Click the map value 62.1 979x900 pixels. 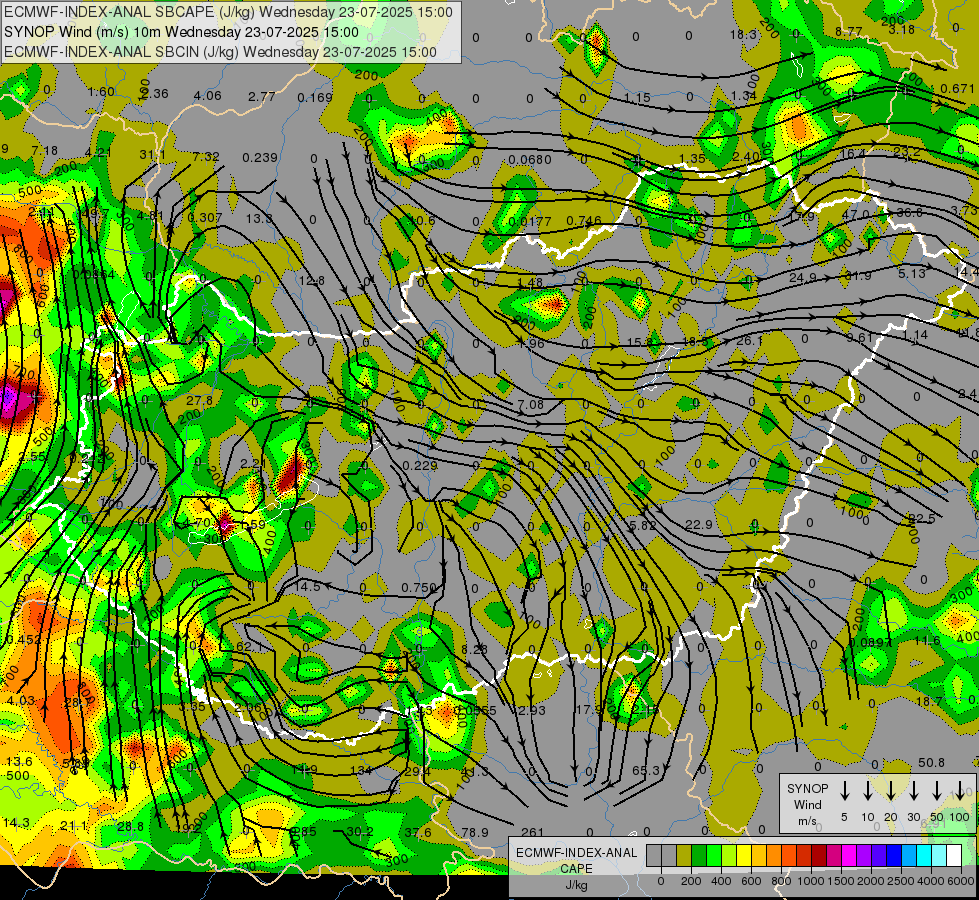pyautogui.click(x=249, y=647)
